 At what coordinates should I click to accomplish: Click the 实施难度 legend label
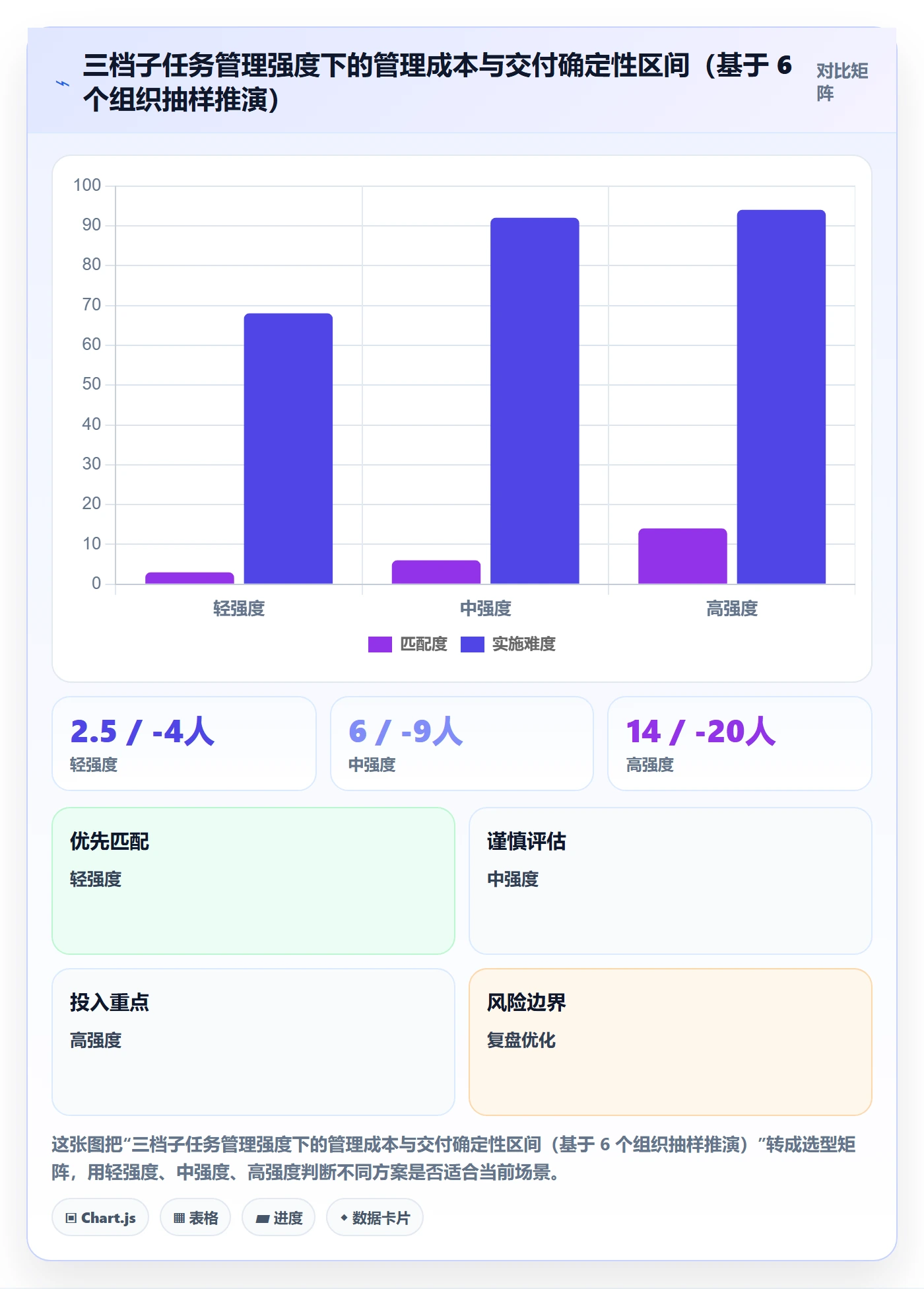click(x=524, y=644)
